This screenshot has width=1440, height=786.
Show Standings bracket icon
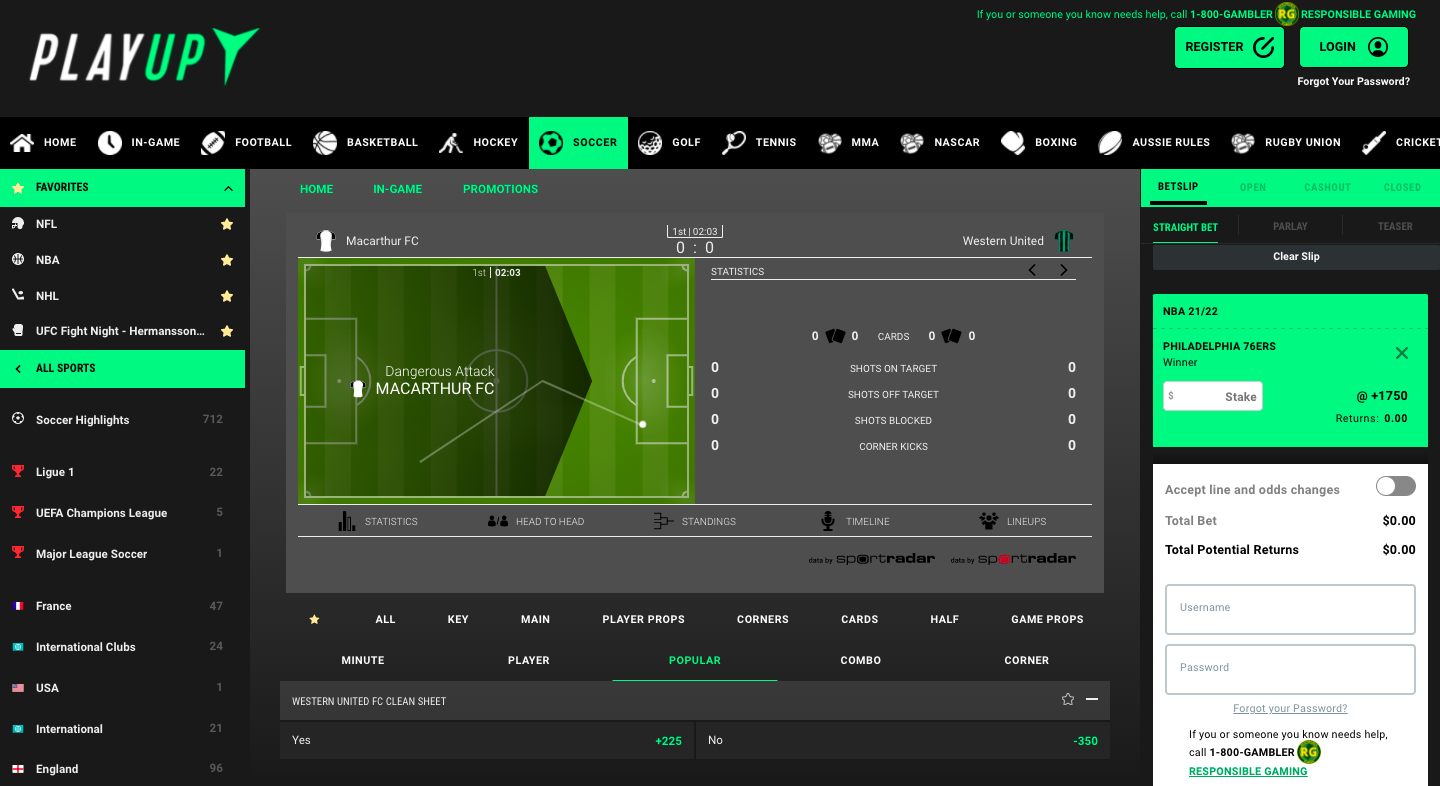click(x=662, y=521)
